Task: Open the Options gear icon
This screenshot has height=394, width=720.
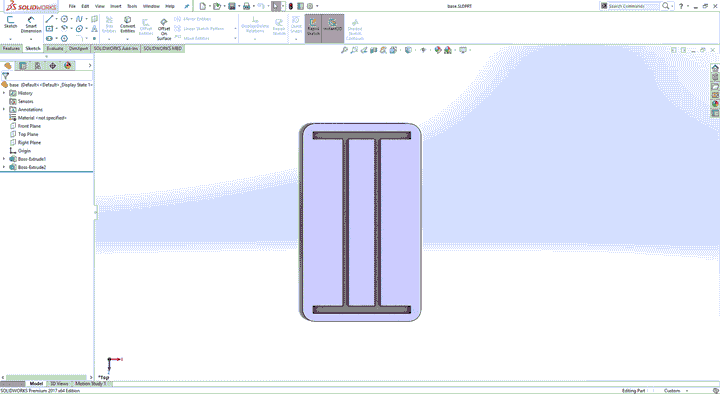Action: pyautogui.click(x=310, y=6)
